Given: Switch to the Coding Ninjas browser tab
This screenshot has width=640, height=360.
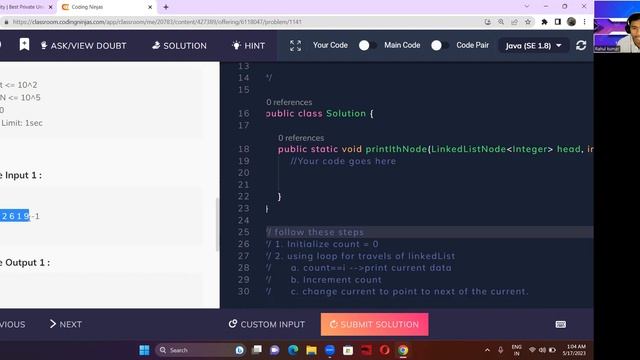Looking at the screenshot, I should (x=106, y=7).
